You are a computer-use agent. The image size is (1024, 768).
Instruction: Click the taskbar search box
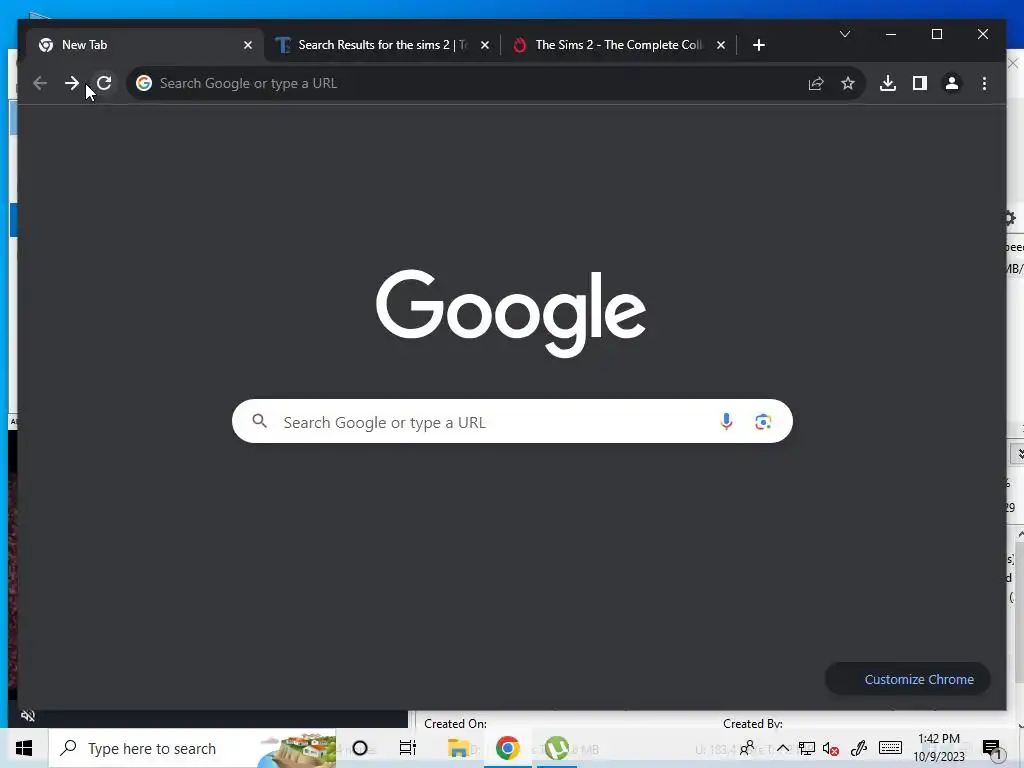coord(193,748)
